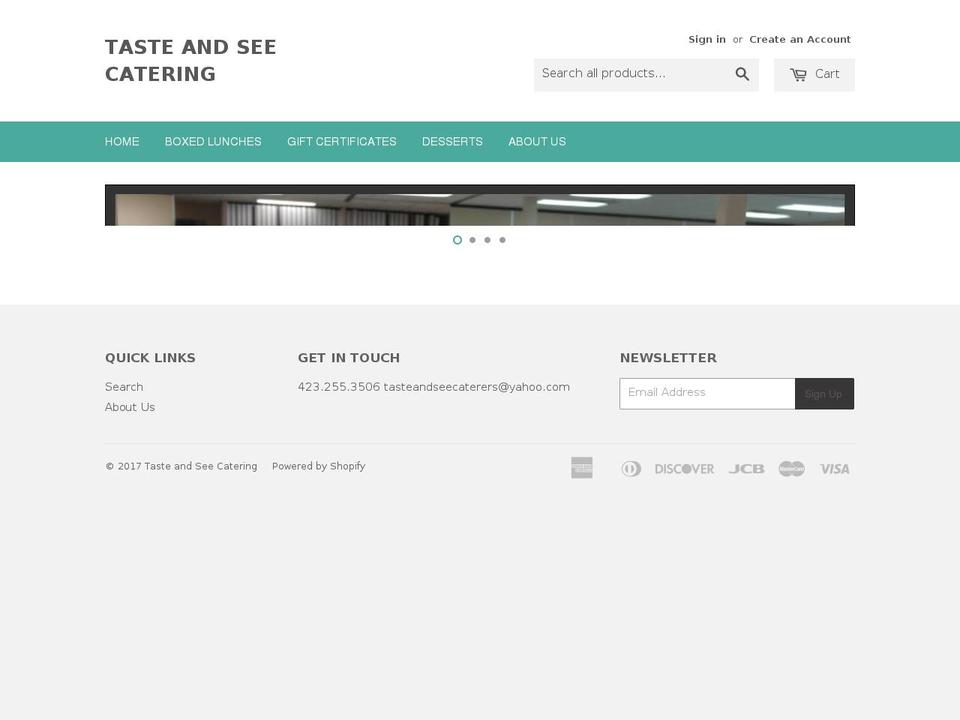
Task: Click the newsletter Sign Up button
Action: point(824,394)
